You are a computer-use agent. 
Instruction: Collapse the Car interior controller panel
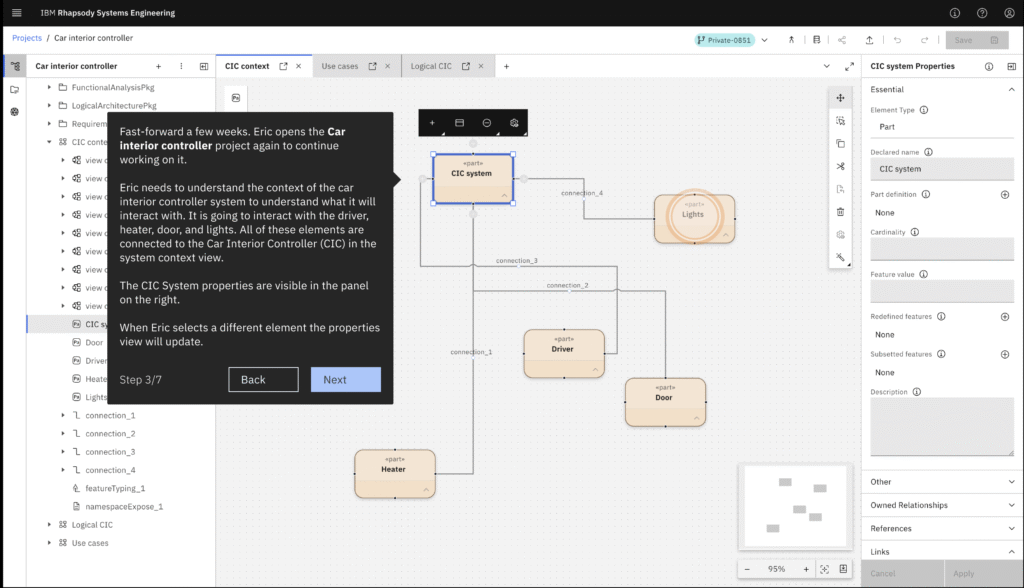(x=204, y=66)
